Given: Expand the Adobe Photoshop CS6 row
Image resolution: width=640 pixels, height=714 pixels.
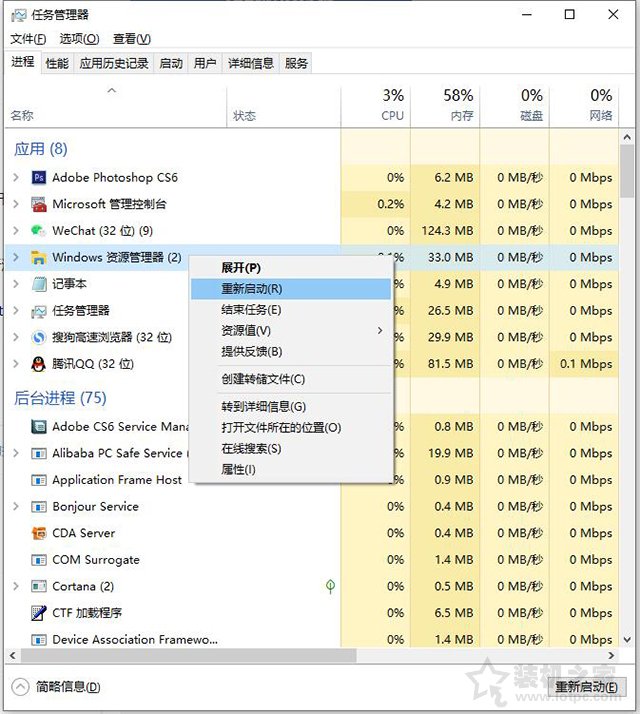Looking at the screenshot, I should (16, 177).
